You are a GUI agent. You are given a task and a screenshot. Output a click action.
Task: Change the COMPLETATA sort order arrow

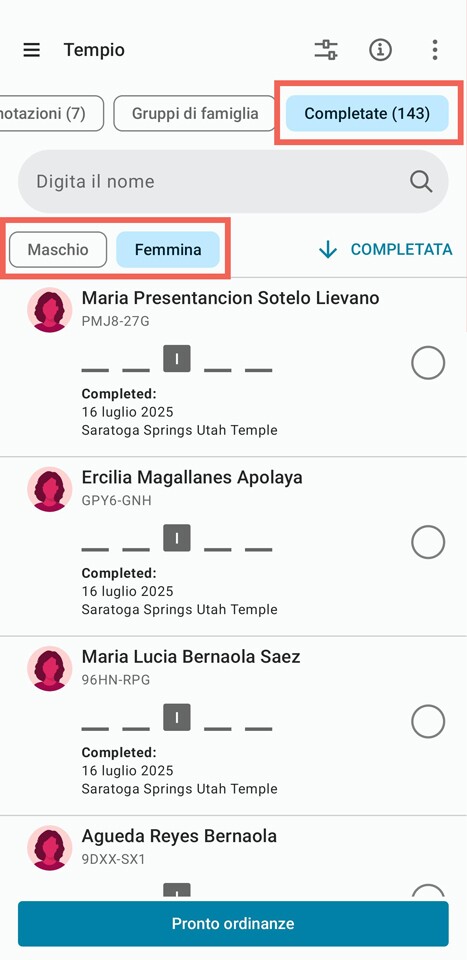[328, 249]
